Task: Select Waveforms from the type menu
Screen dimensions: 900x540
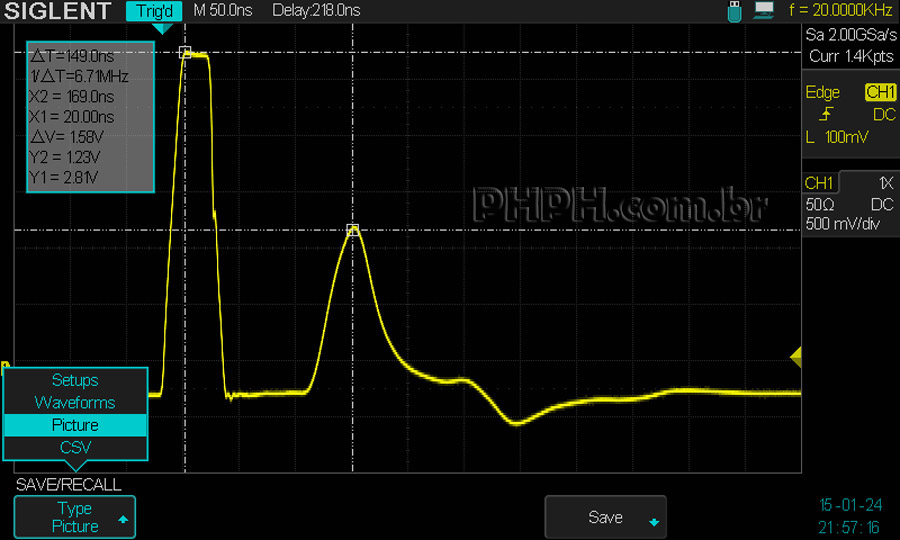Action: [x=75, y=402]
